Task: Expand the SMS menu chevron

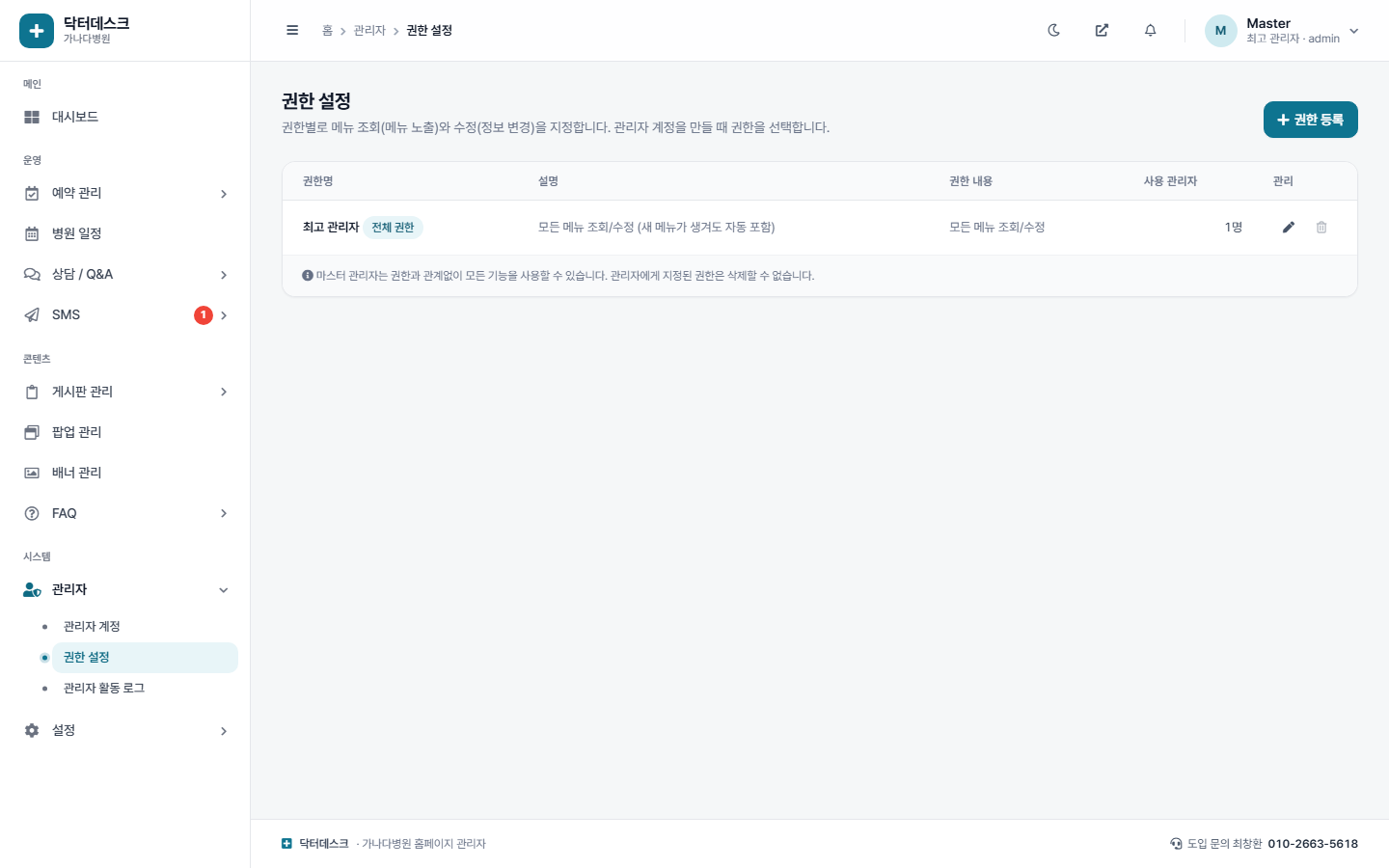Action: click(224, 315)
